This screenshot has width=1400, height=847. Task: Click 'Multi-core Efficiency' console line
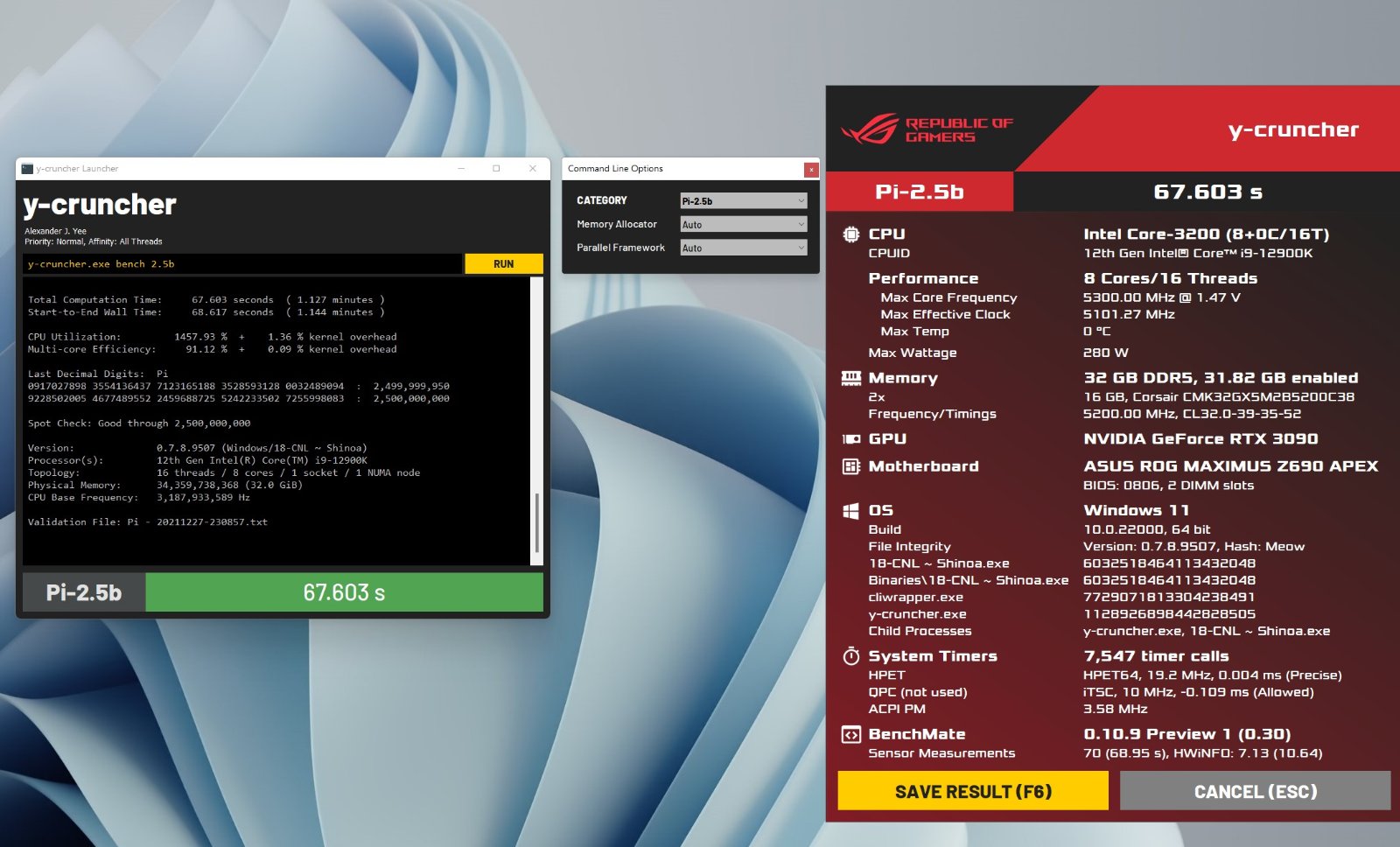213,348
